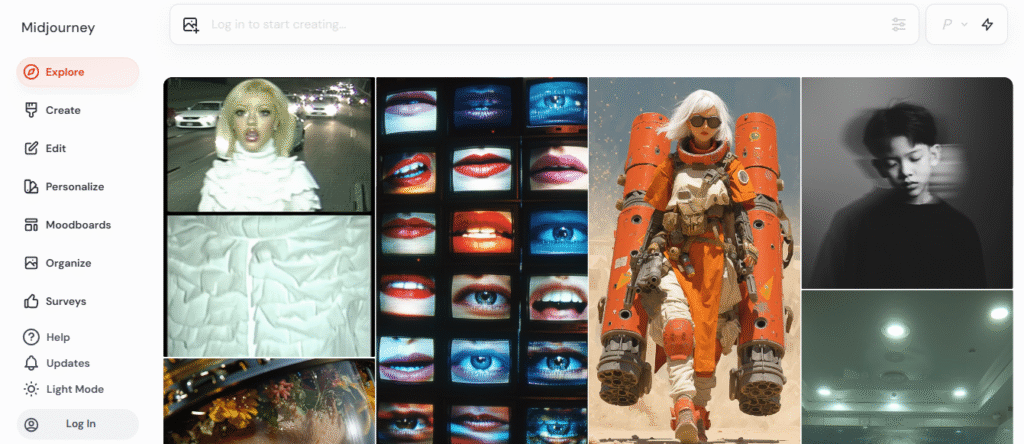Click the Updates bell icon
Screen dimensions: 1024x444
(x=31, y=363)
